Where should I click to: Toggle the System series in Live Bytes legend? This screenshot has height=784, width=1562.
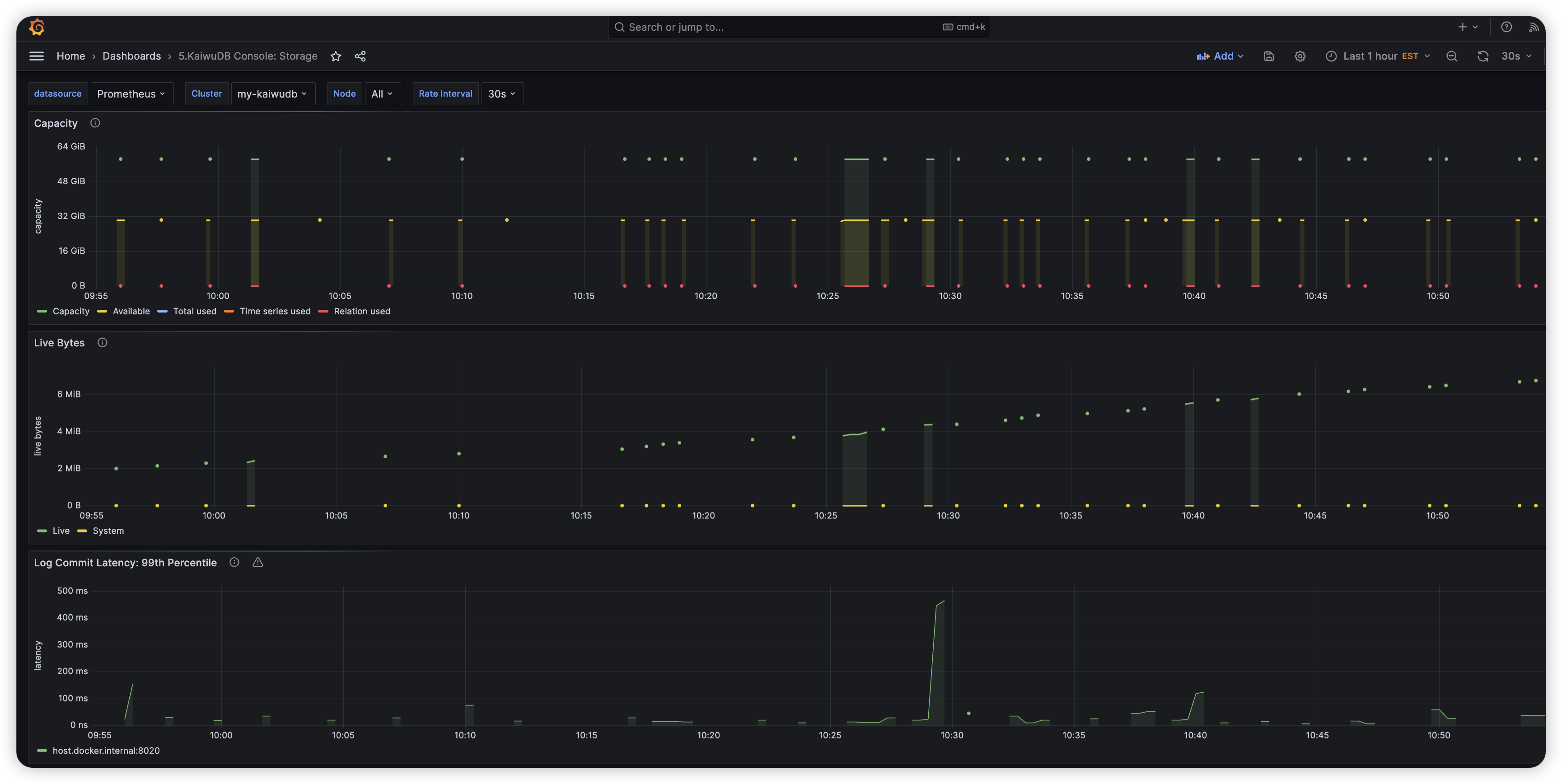(108, 531)
